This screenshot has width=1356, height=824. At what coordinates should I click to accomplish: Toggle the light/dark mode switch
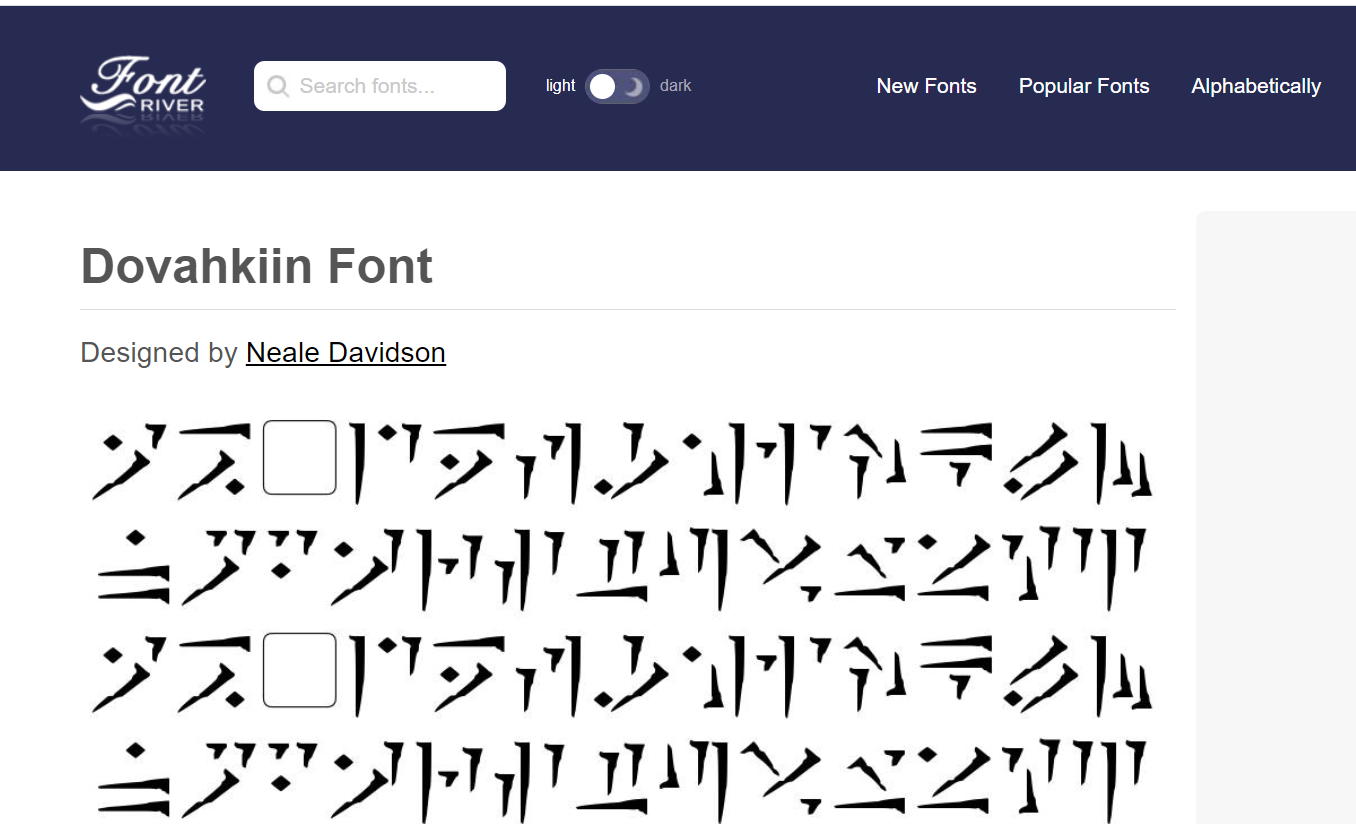coord(617,87)
